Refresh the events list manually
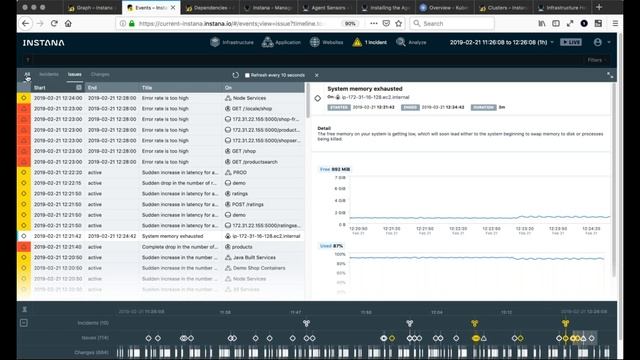Image resolution: width=640 pixels, height=360 pixels. (236, 75)
